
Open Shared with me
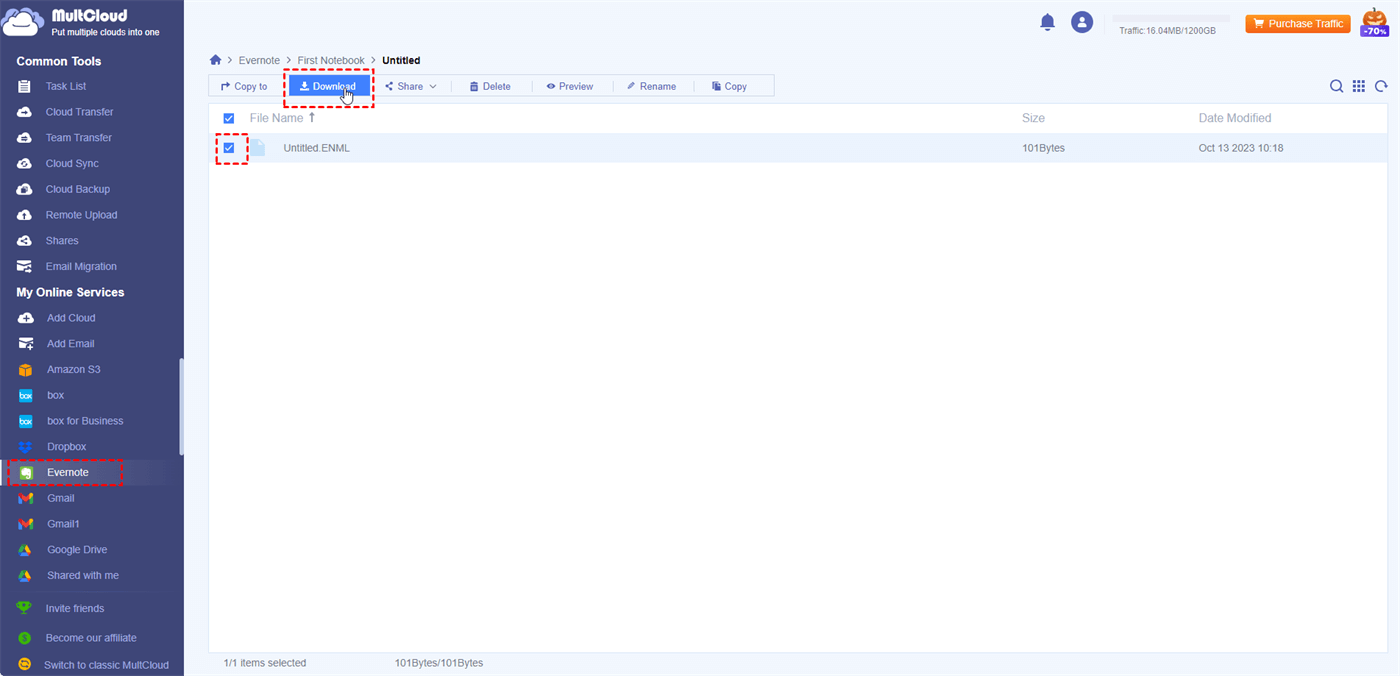82,576
